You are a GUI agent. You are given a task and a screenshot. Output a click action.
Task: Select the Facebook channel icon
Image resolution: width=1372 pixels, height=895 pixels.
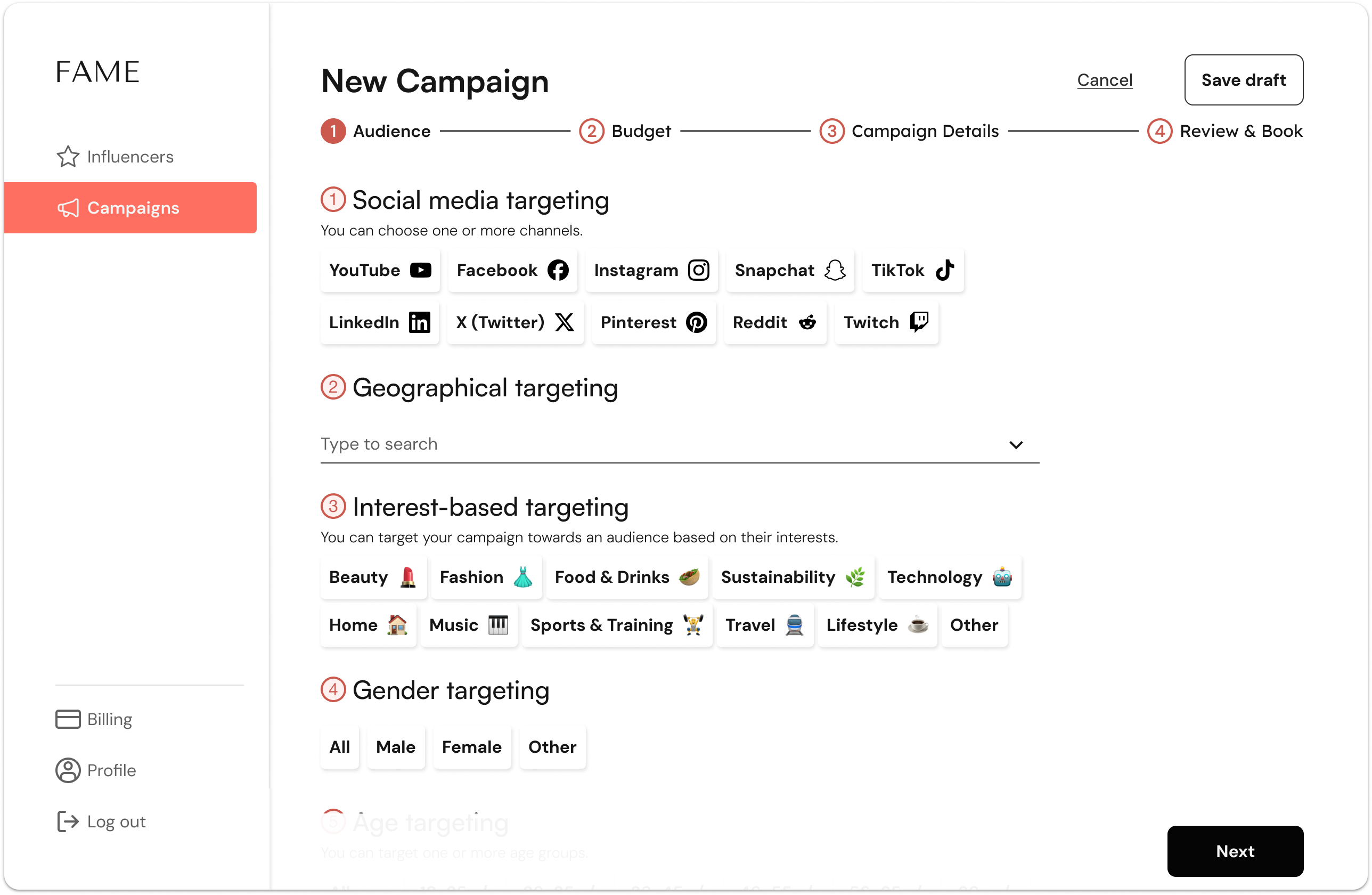(x=558, y=270)
